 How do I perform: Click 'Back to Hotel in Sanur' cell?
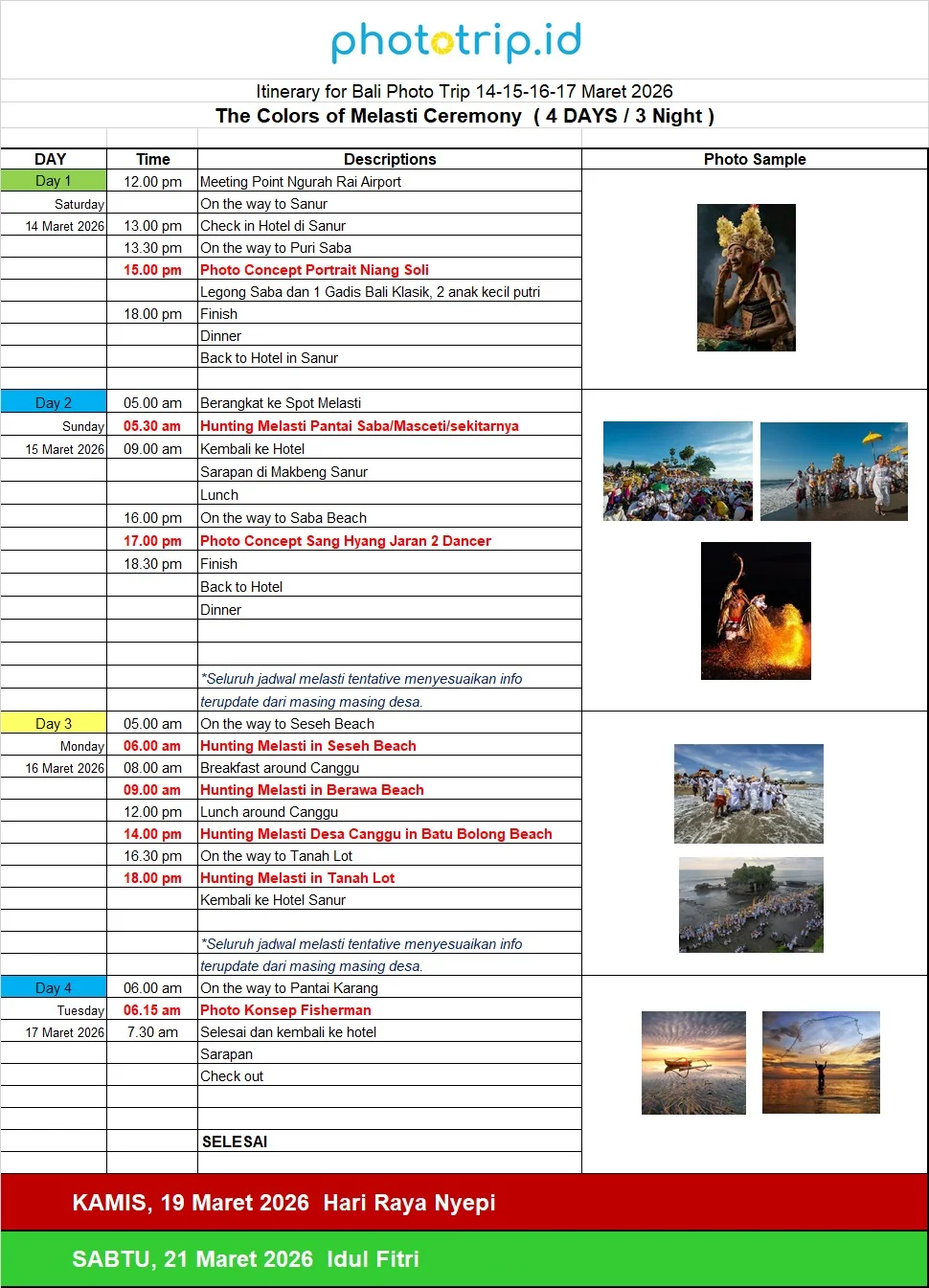click(390, 357)
